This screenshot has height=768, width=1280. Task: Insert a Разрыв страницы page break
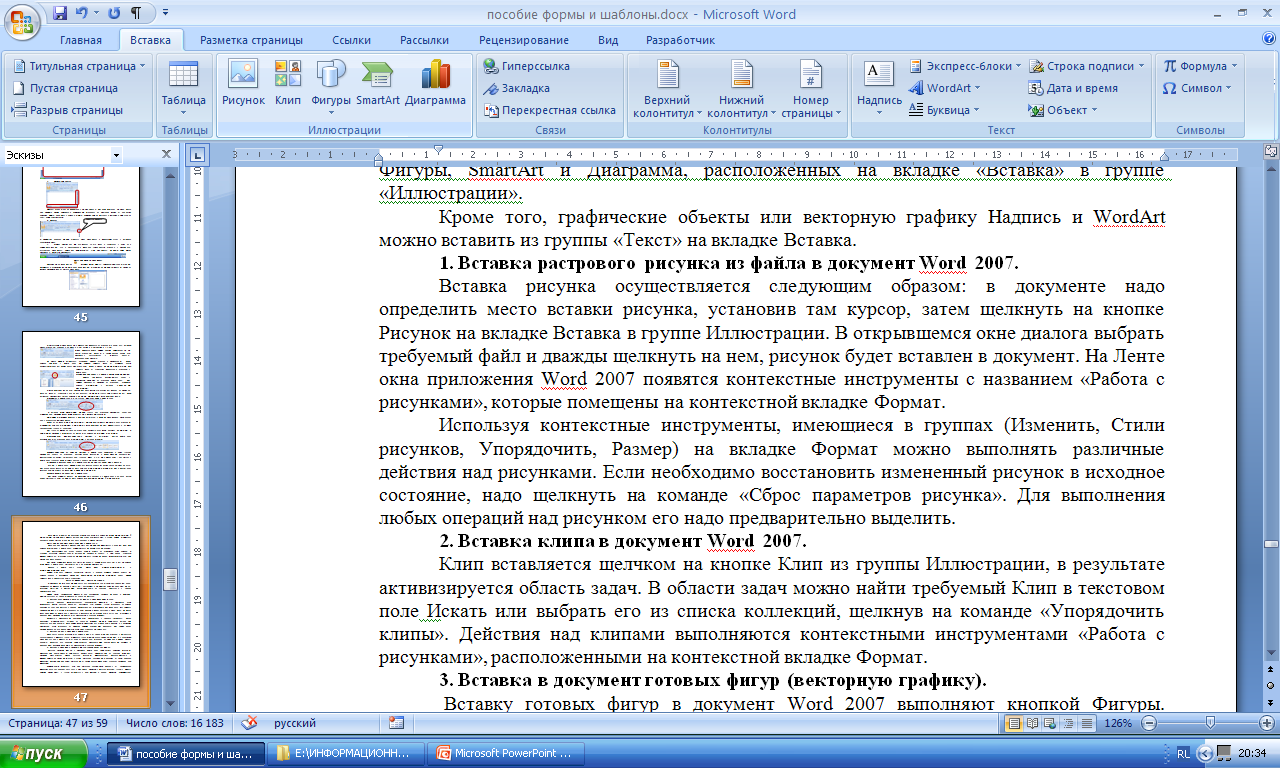[x=68, y=110]
